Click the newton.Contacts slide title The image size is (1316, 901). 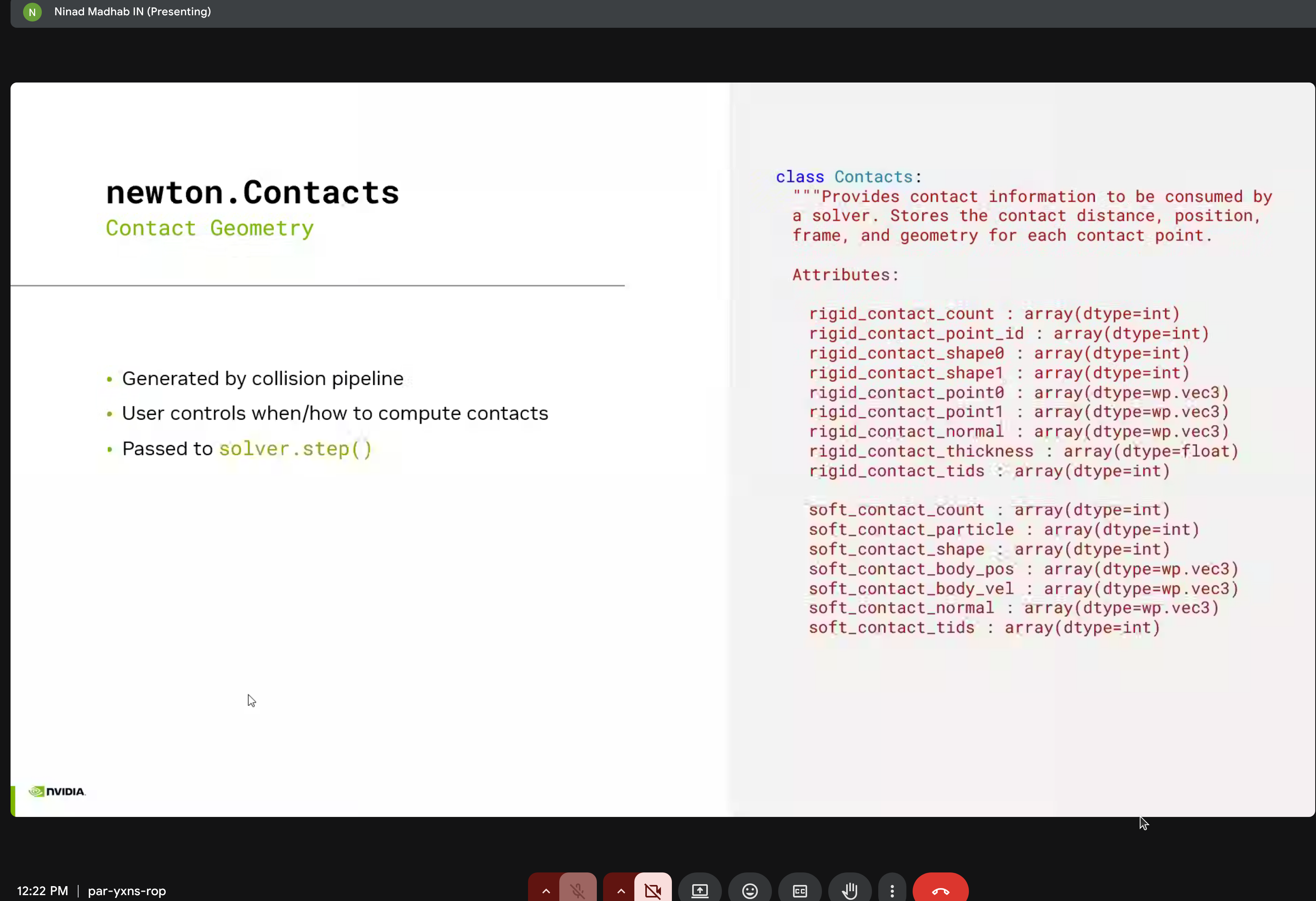pos(252,193)
